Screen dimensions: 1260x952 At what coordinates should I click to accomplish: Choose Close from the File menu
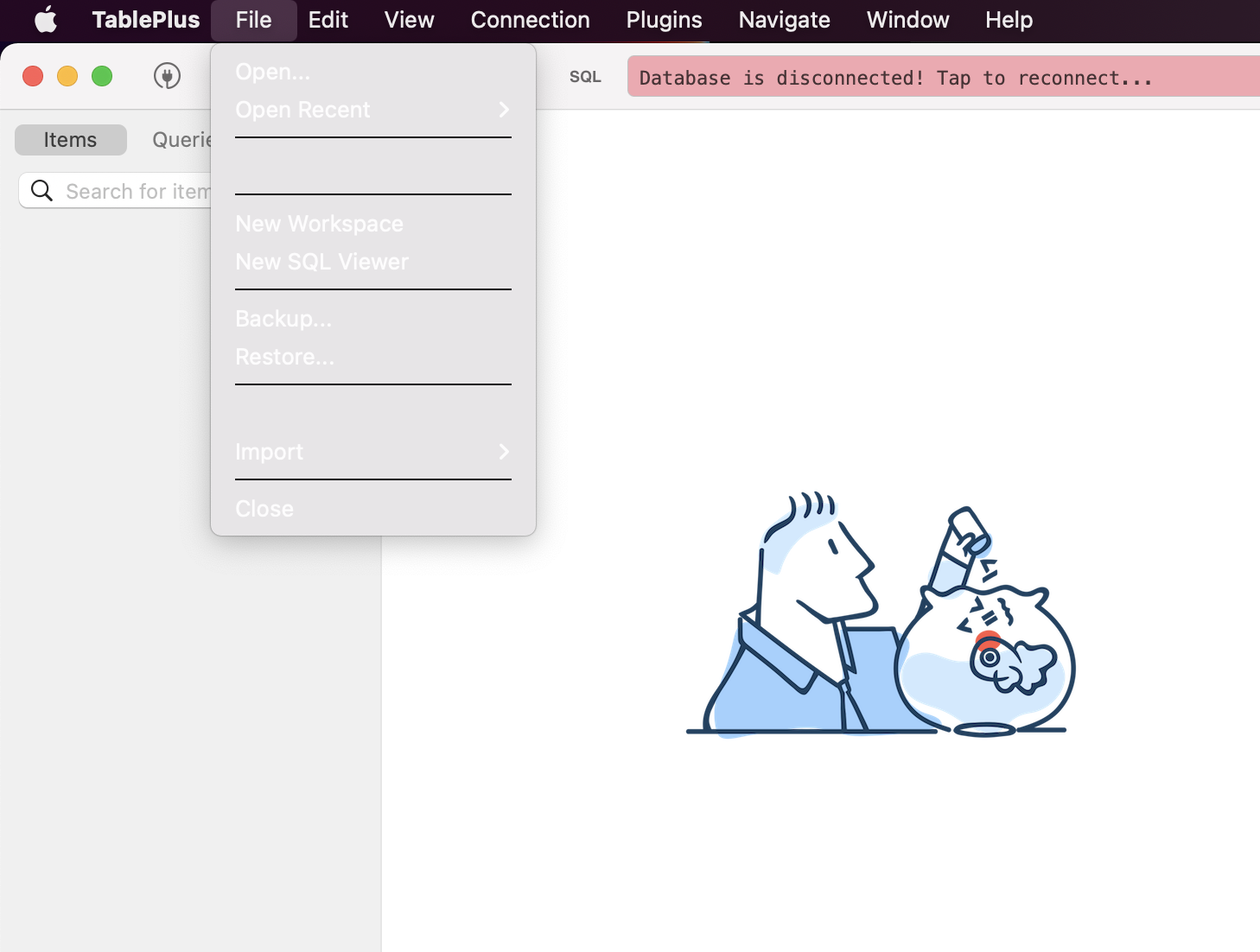[x=373, y=509]
